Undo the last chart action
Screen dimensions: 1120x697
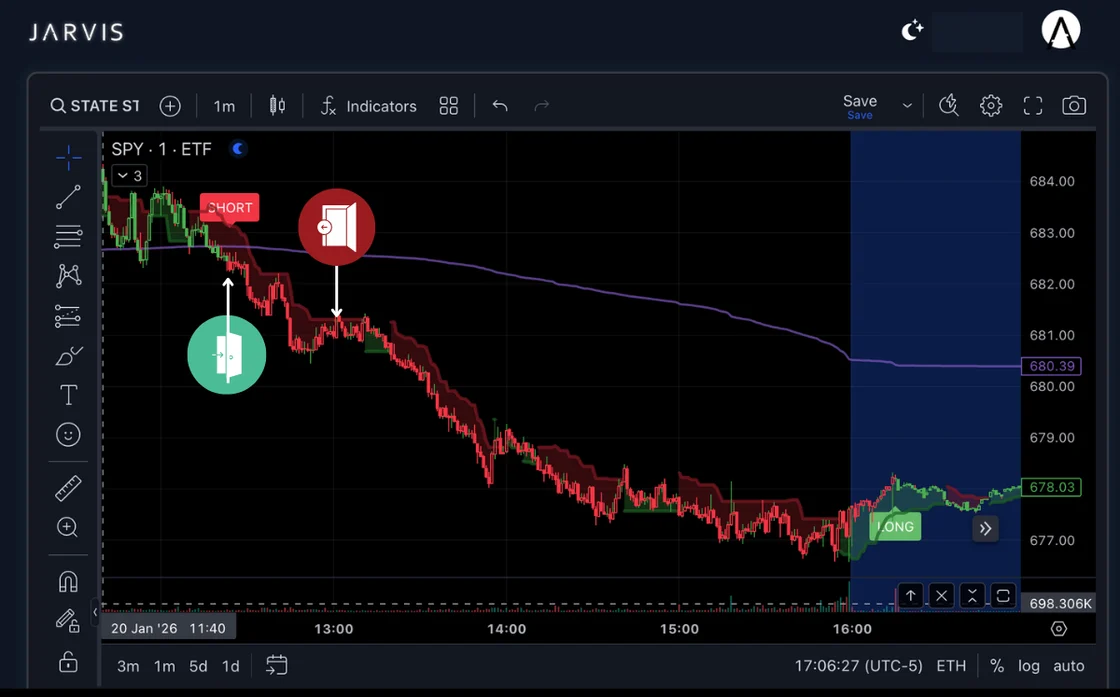click(x=500, y=106)
